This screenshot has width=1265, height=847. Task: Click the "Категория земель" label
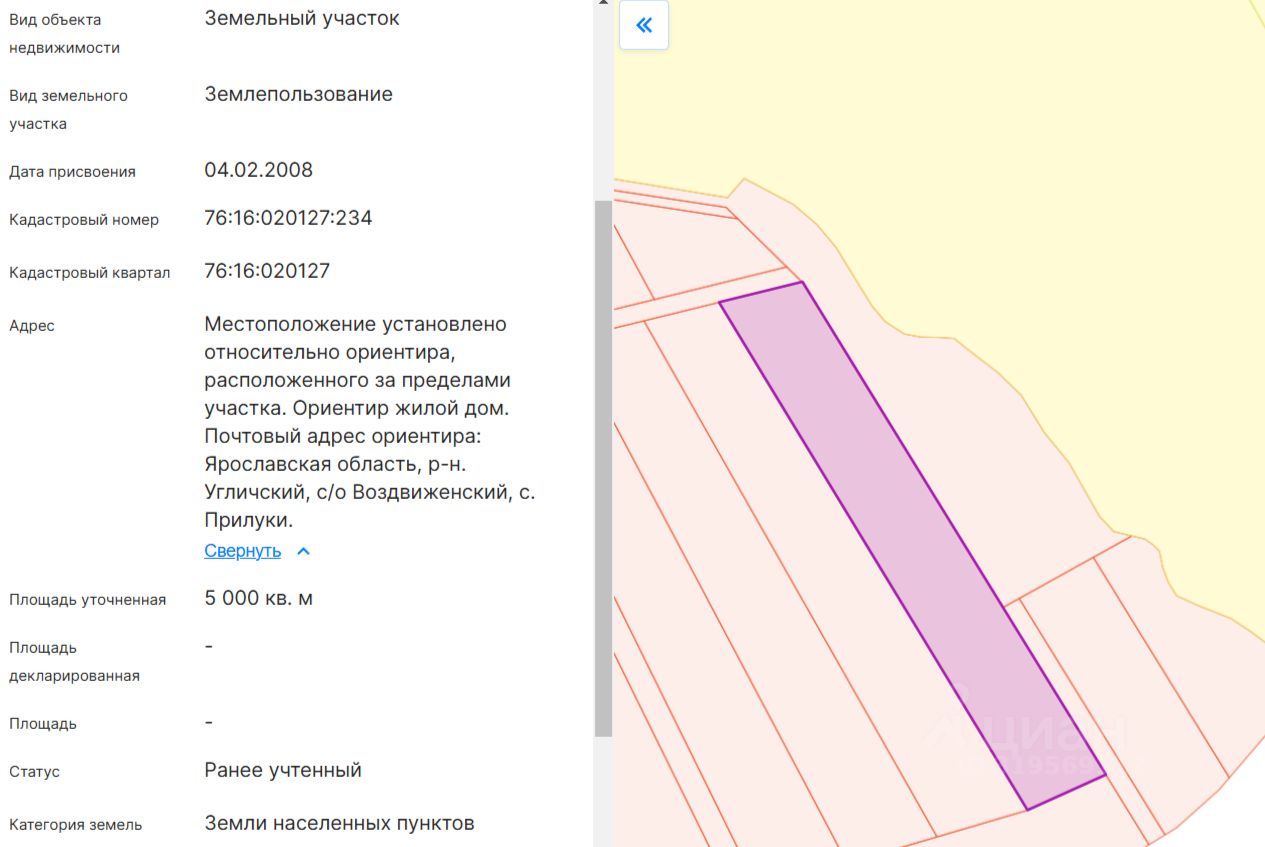(x=76, y=825)
